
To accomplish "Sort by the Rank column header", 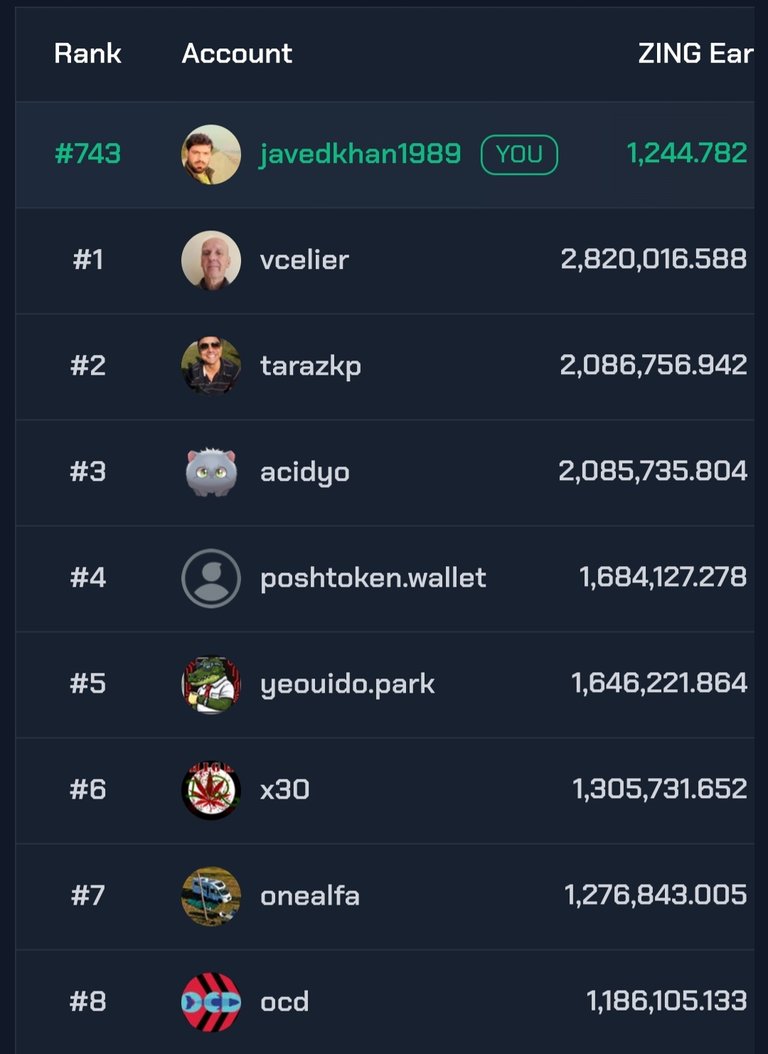I will pyautogui.click(x=87, y=54).
